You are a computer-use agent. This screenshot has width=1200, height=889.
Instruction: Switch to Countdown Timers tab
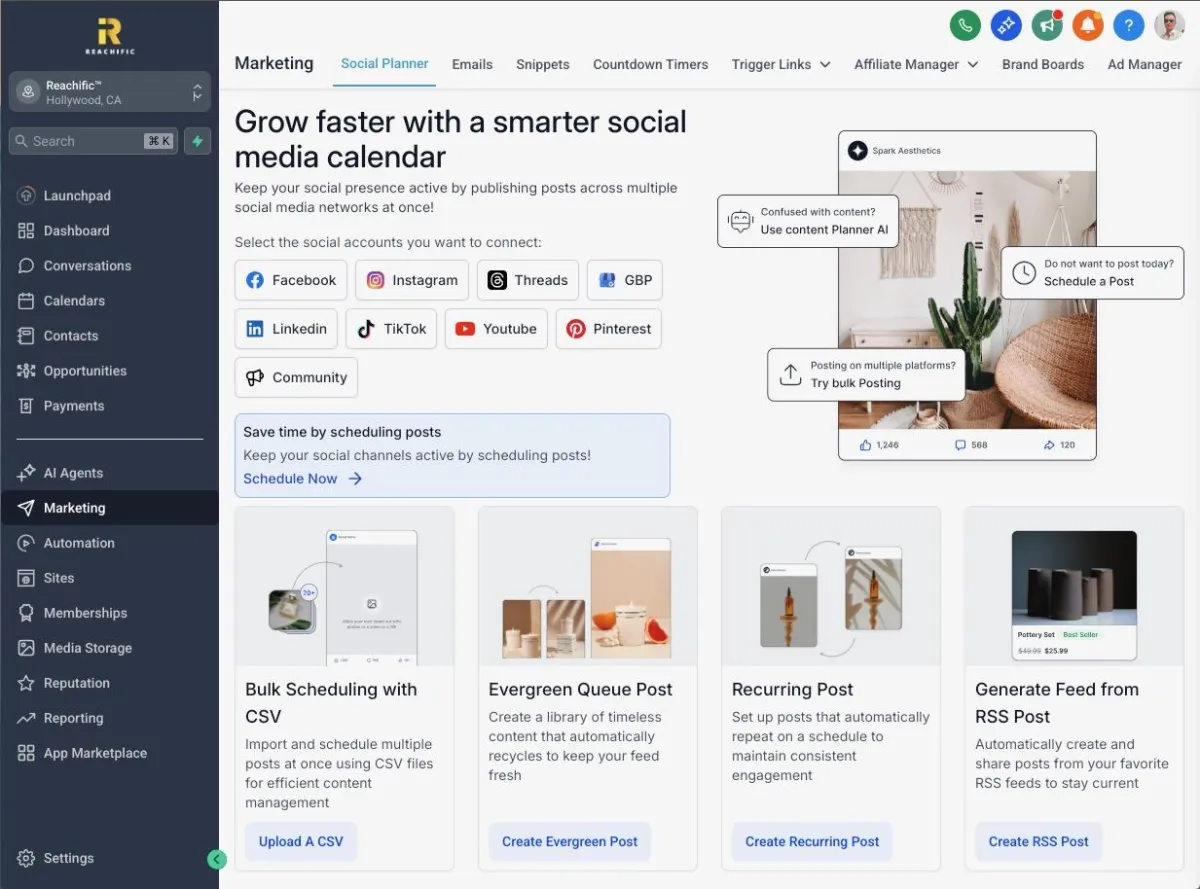[x=650, y=64]
